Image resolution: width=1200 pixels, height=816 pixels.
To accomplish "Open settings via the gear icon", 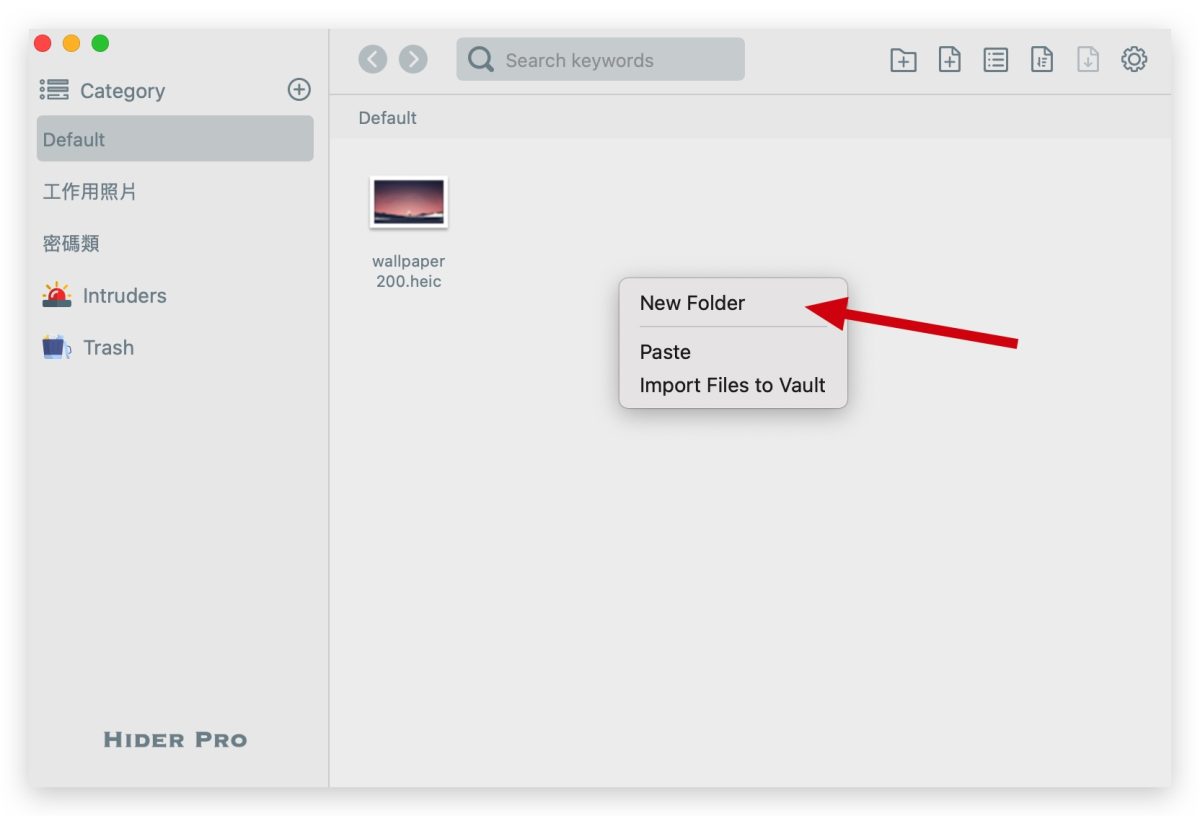I will [1133, 60].
